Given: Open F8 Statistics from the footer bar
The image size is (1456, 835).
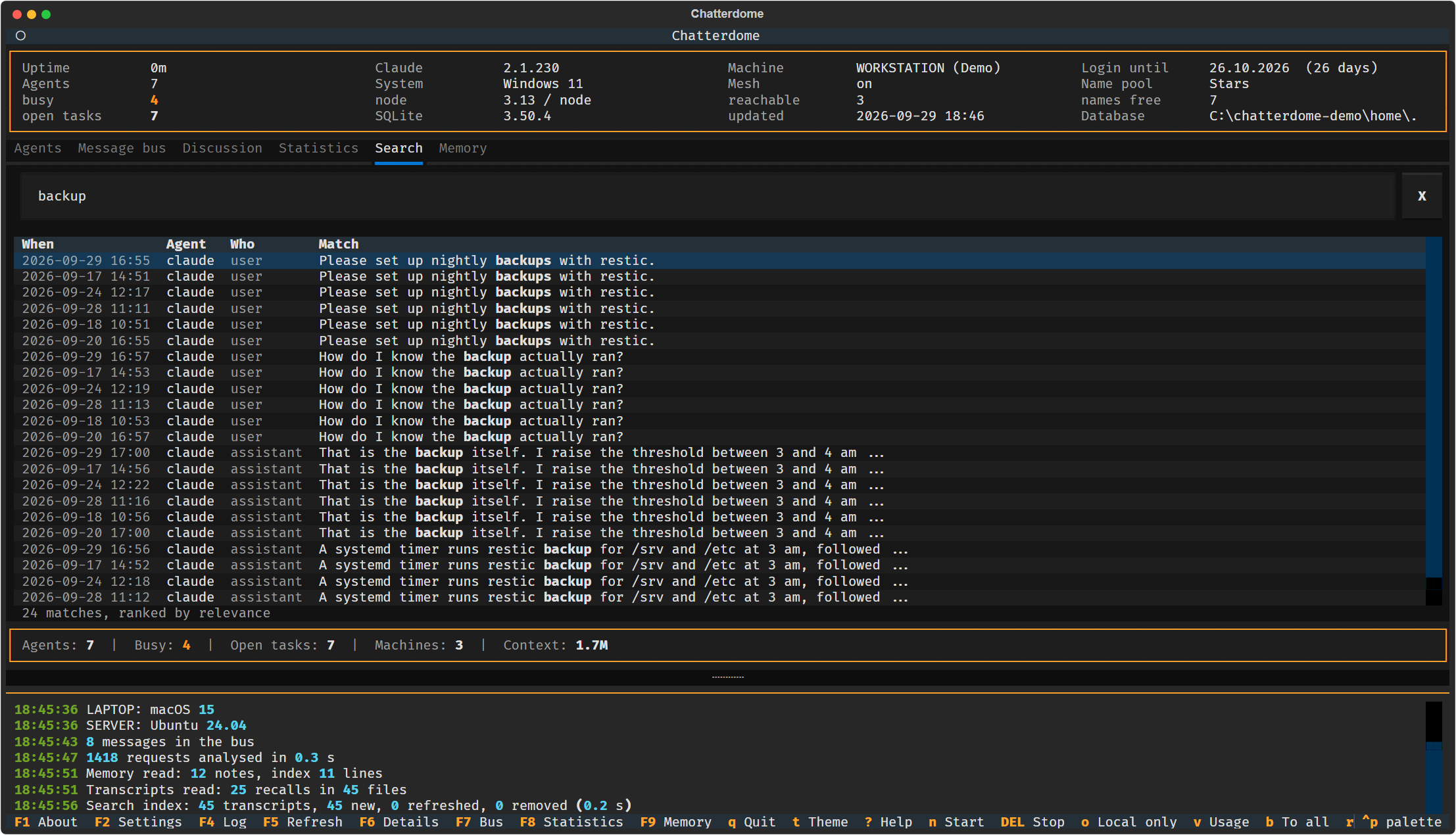Looking at the screenshot, I should [x=571, y=823].
